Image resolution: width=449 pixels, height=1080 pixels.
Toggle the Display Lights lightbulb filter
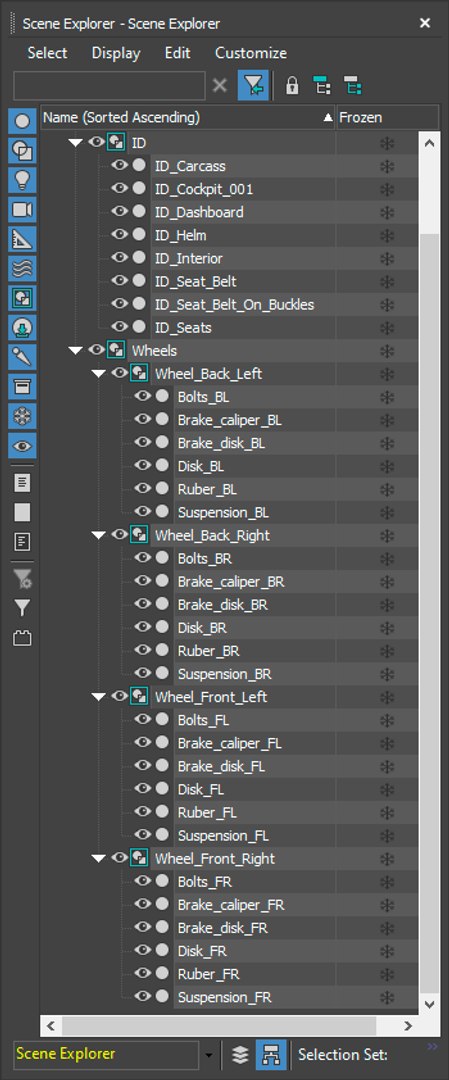click(x=22, y=180)
